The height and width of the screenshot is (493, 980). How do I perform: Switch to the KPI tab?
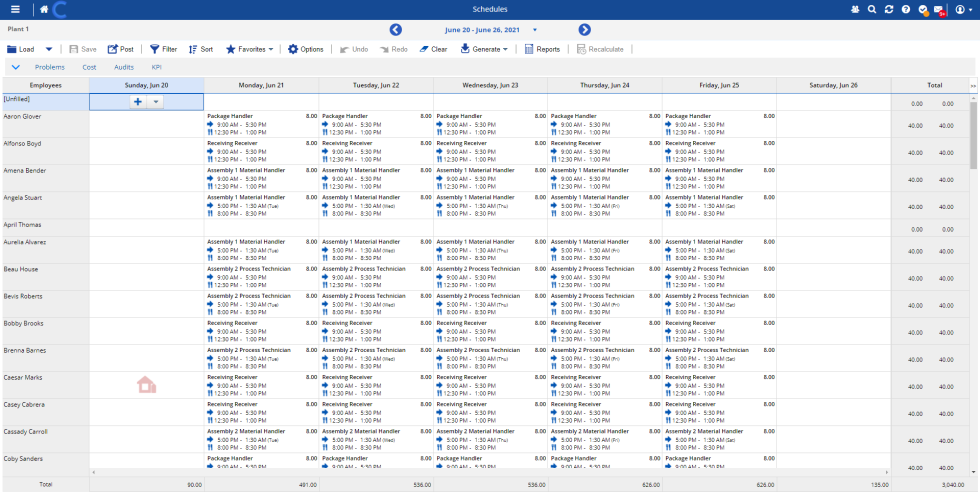point(157,67)
